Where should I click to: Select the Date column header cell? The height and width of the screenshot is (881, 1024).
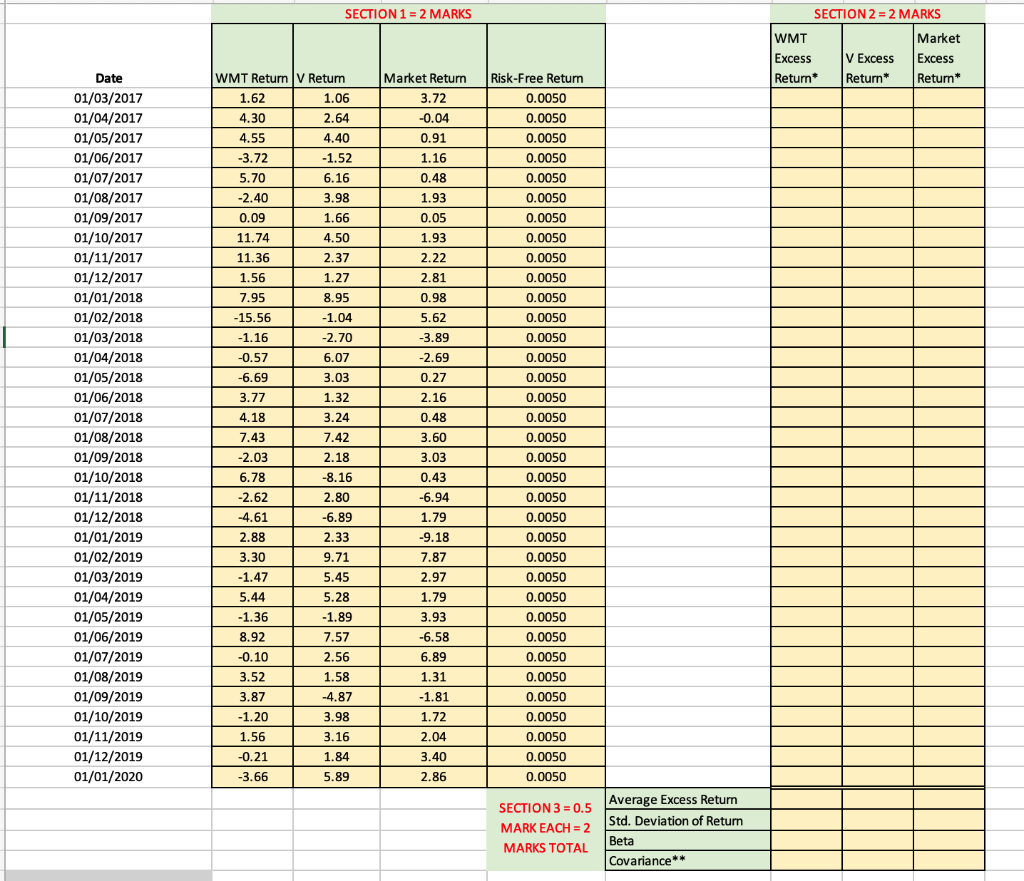click(109, 78)
